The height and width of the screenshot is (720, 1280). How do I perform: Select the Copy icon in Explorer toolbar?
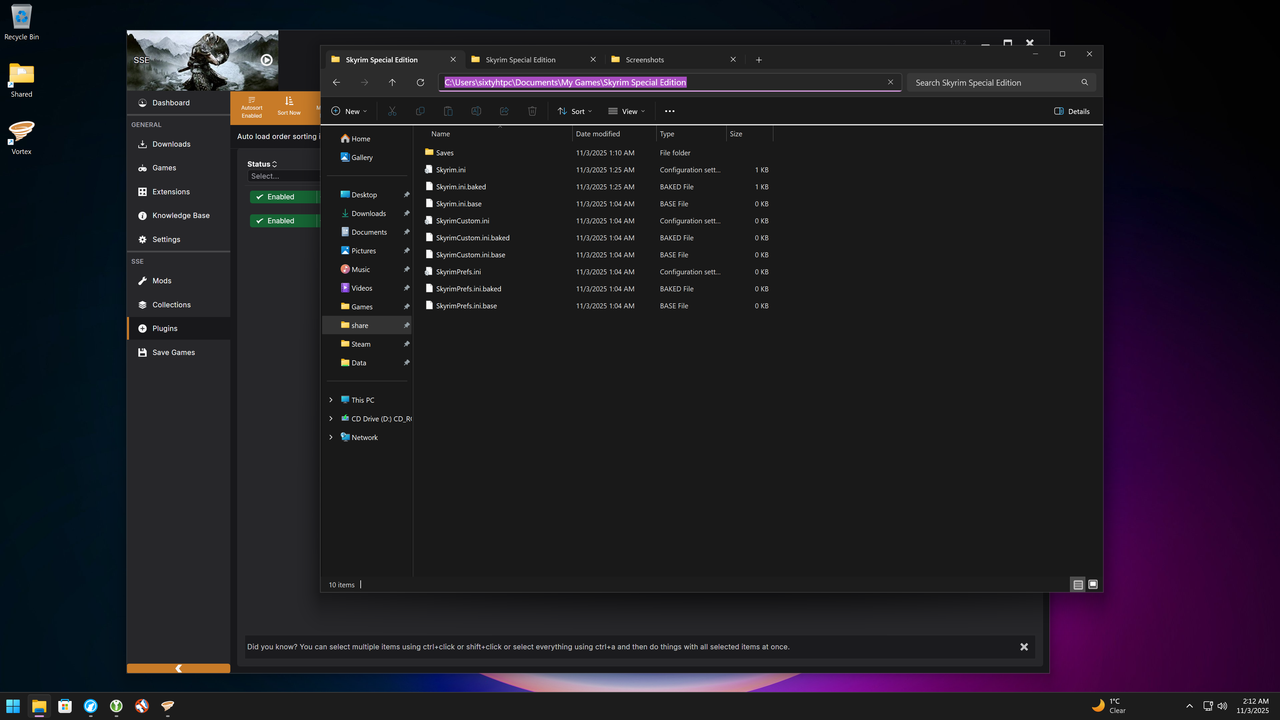click(421, 111)
